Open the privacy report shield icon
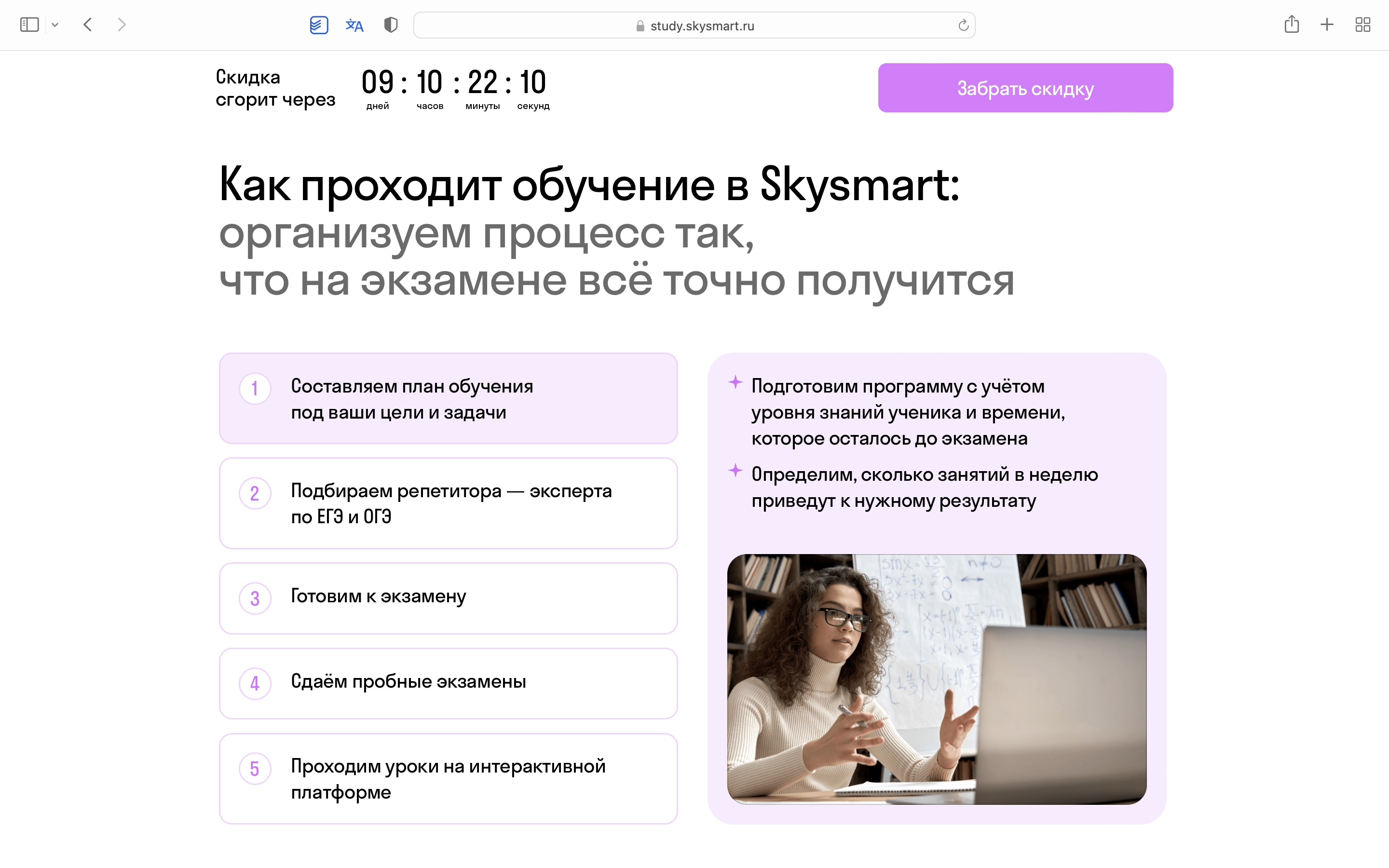The image size is (1389, 868). (x=390, y=25)
